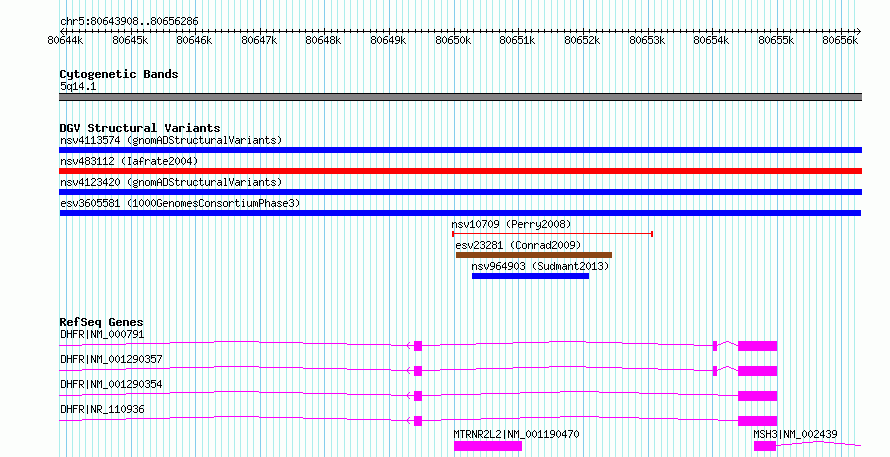Click the 80648k ruler tick label

324,40
